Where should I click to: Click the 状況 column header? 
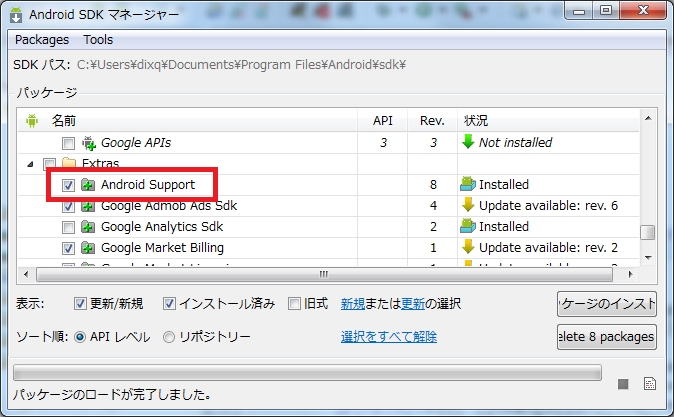[475, 121]
